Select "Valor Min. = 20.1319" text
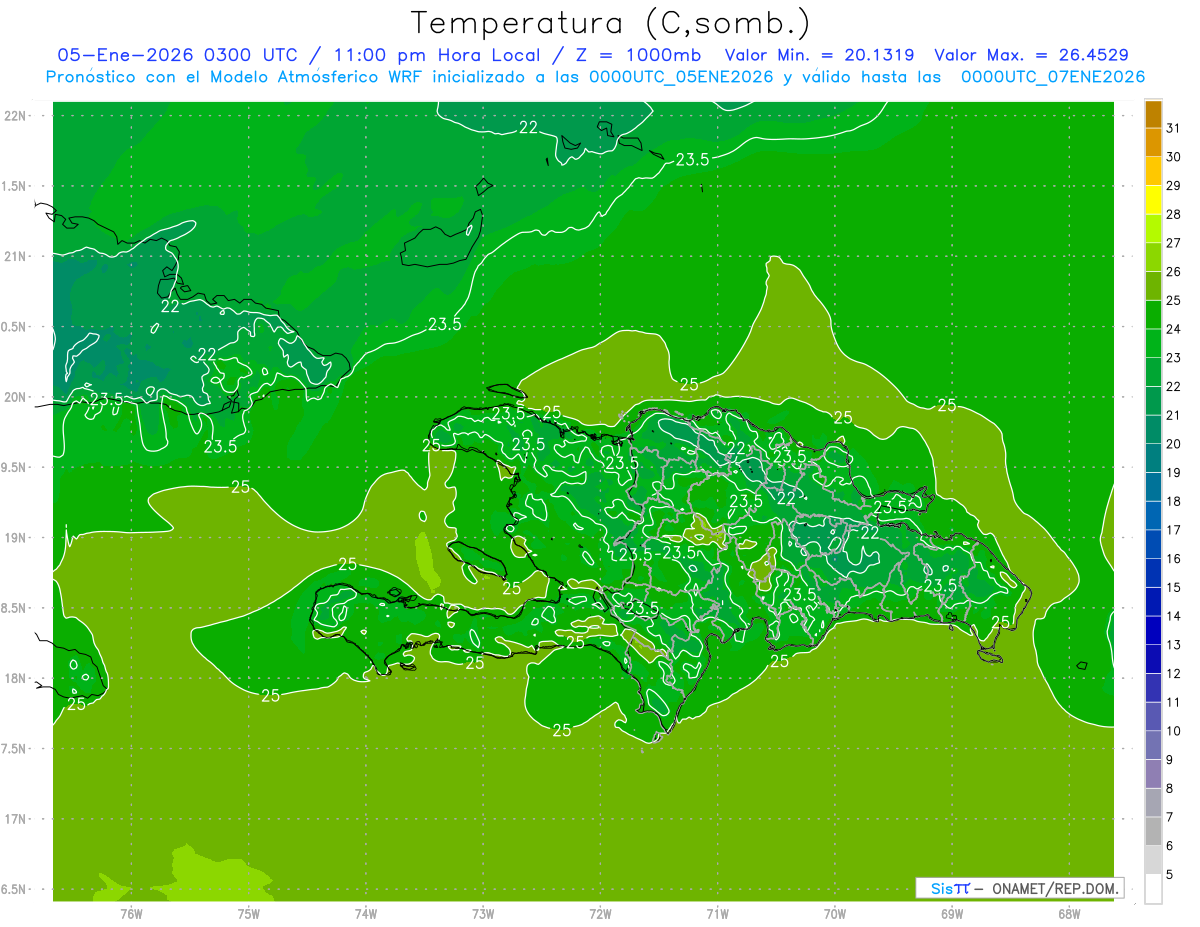 819,55
